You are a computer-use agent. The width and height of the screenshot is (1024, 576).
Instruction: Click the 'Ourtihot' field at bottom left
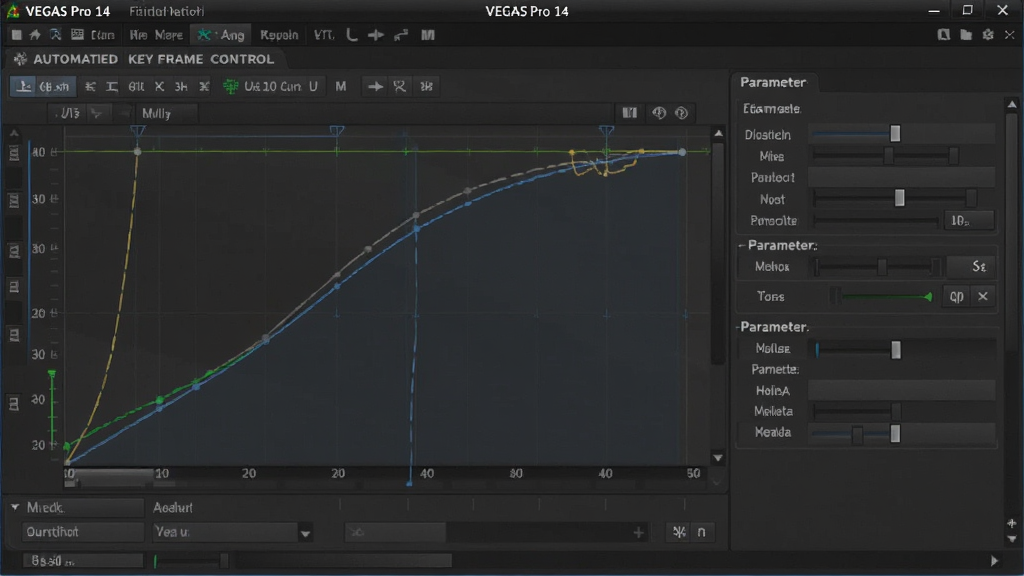point(83,532)
